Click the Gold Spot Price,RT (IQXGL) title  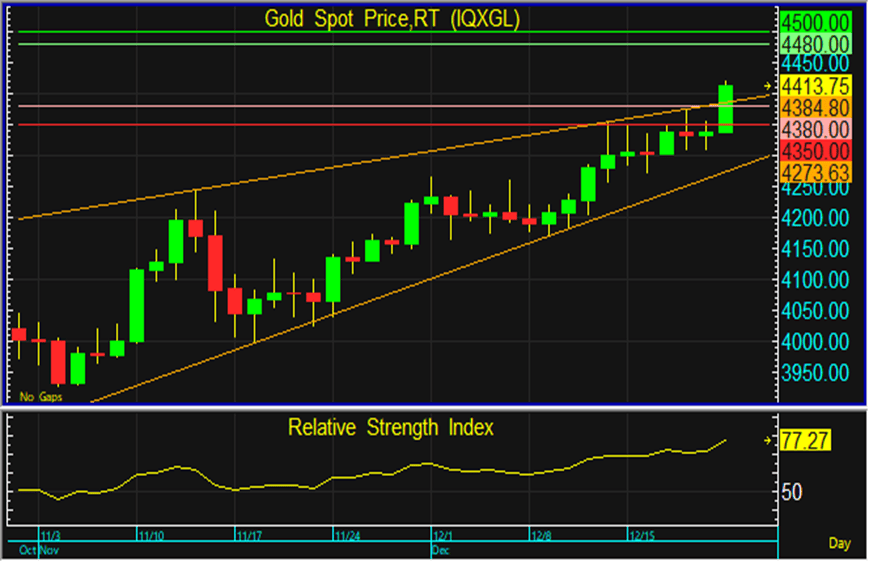coord(391,19)
